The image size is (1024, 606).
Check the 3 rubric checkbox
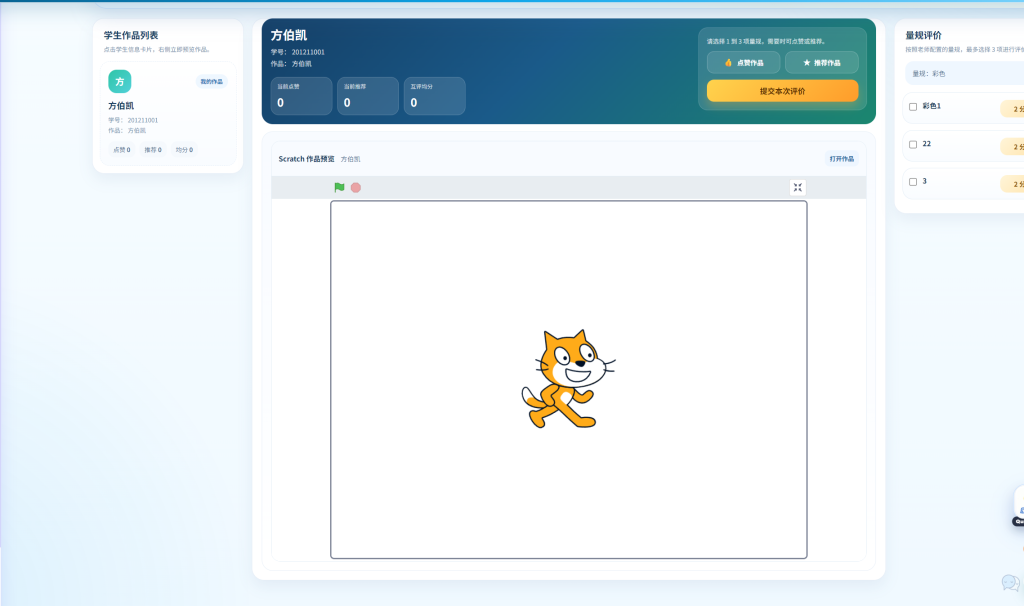(913, 182)
